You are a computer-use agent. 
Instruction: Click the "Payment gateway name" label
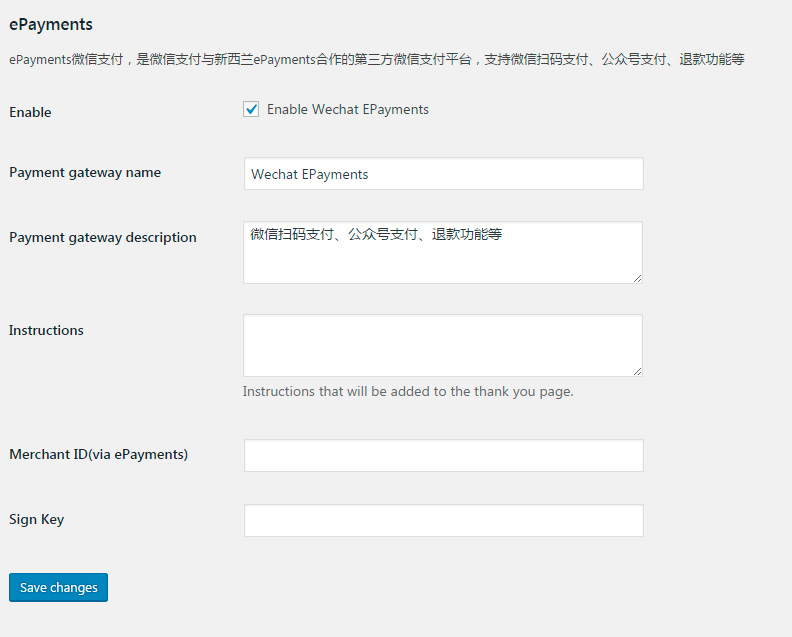(85, 173)
